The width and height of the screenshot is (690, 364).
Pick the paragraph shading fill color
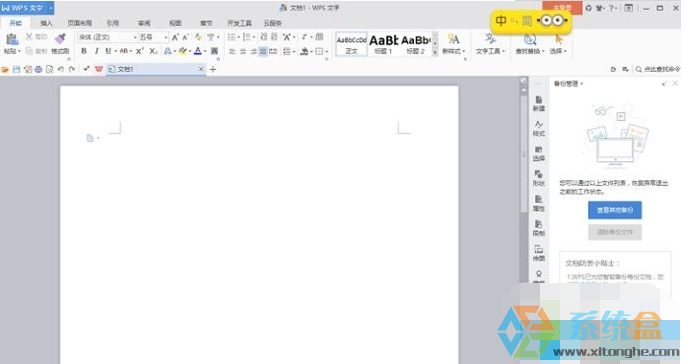(x=304, y=51)
